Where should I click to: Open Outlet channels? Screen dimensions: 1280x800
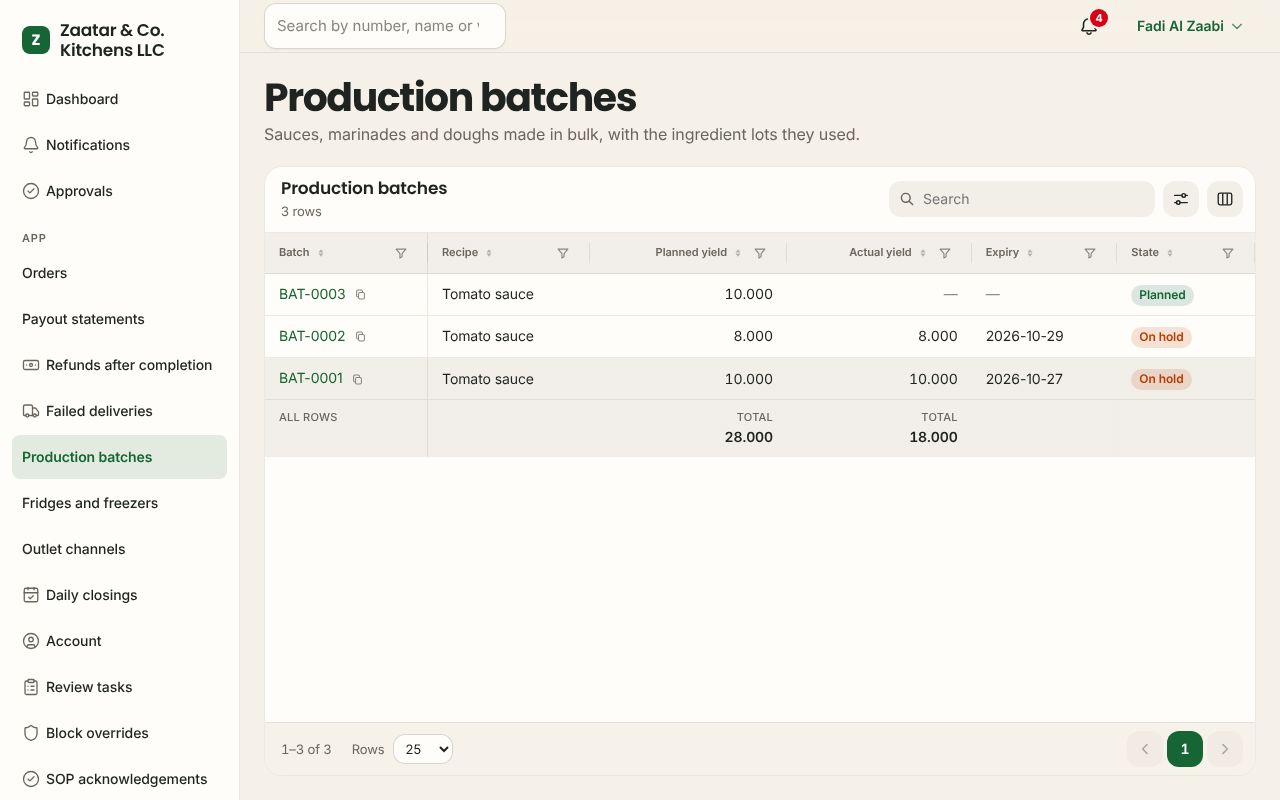coord(120,549)
